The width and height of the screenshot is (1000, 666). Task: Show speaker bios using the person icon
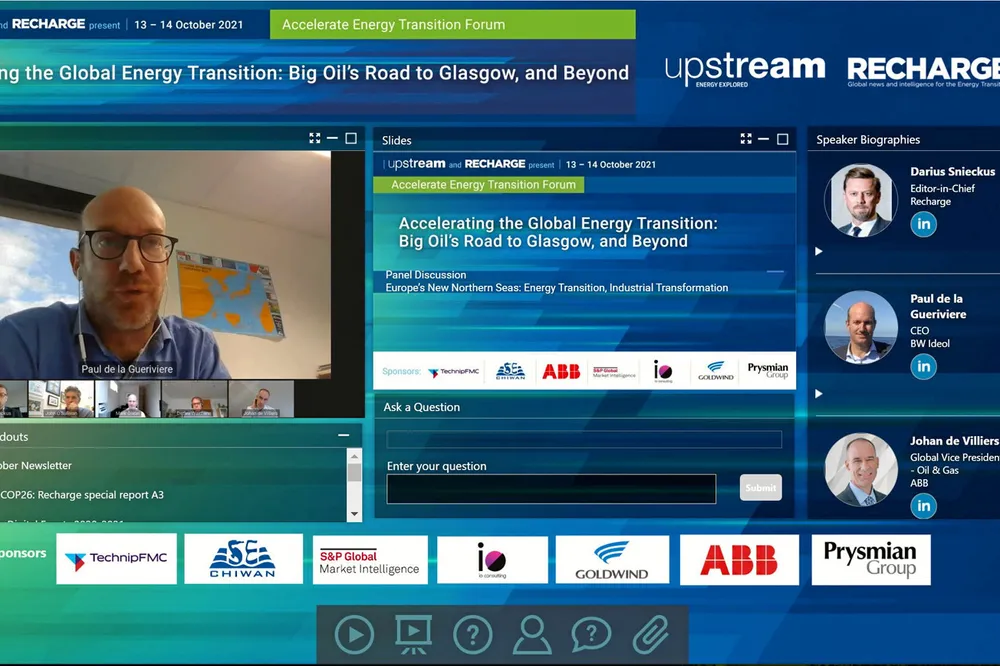532,635
